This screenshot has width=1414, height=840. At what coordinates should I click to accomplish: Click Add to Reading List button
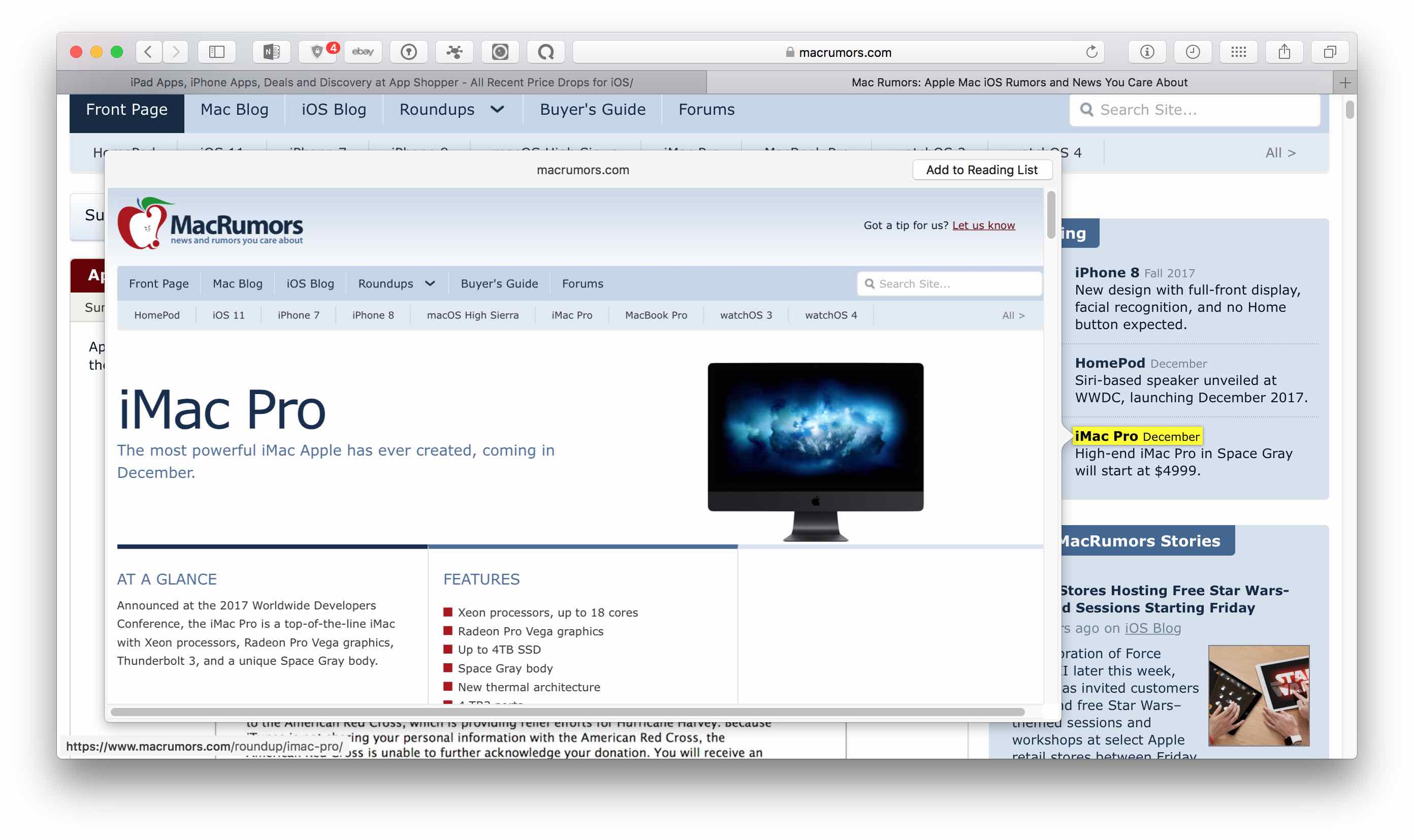click(x=982, y=170)
